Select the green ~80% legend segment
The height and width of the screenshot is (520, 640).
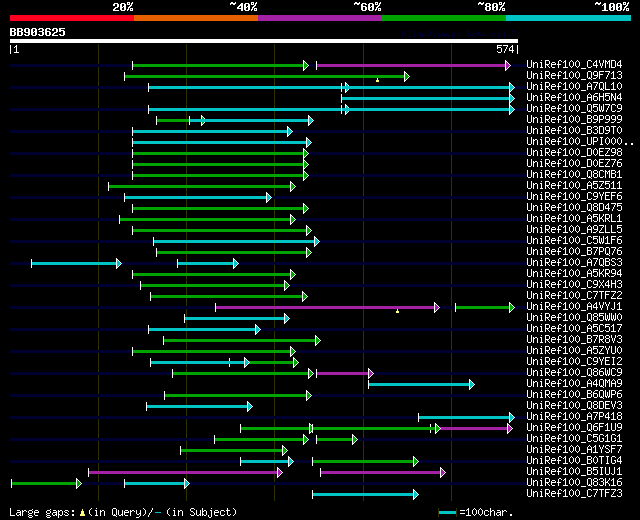(444, 18)
